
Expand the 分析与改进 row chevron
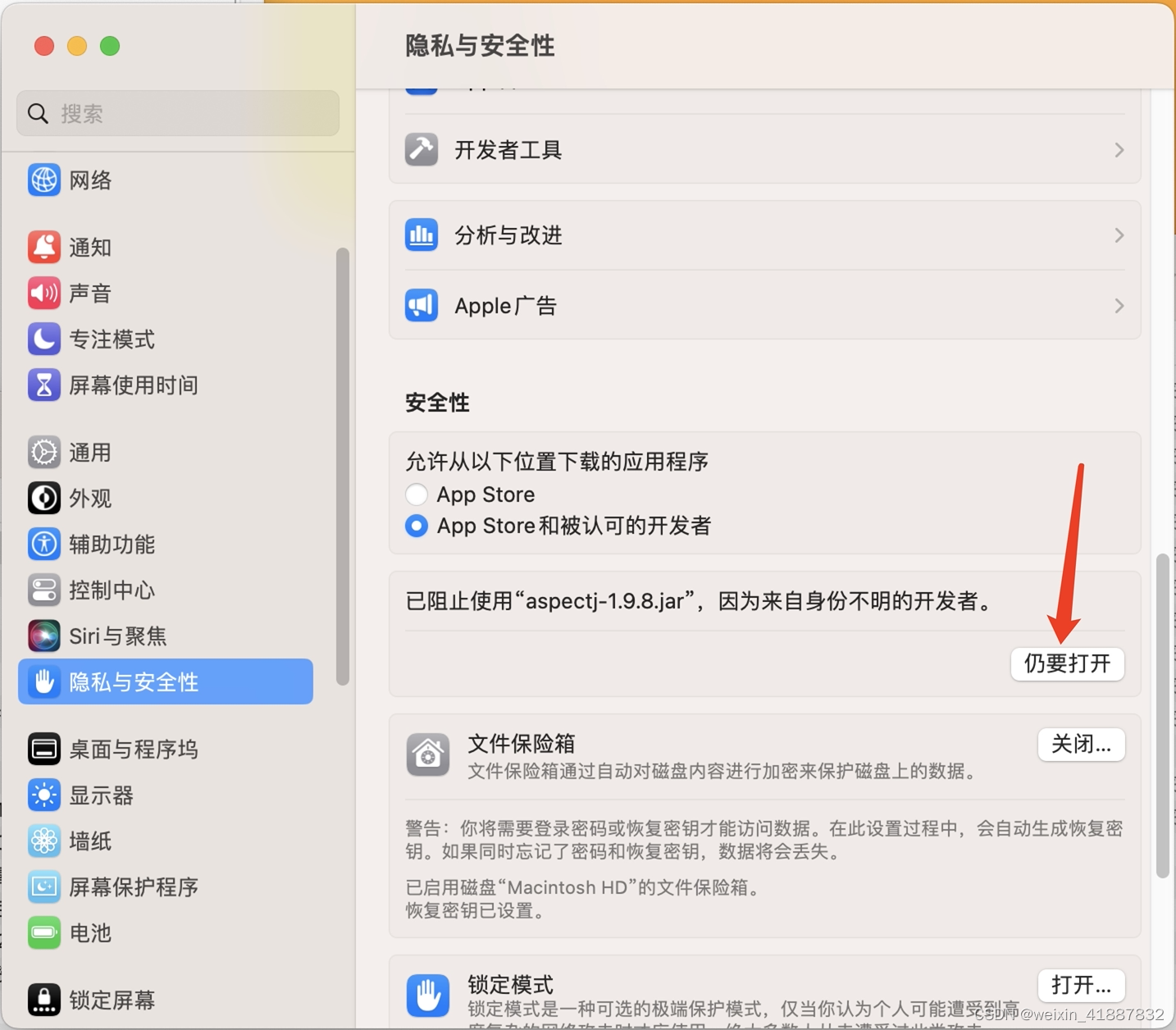(1119, 235)
